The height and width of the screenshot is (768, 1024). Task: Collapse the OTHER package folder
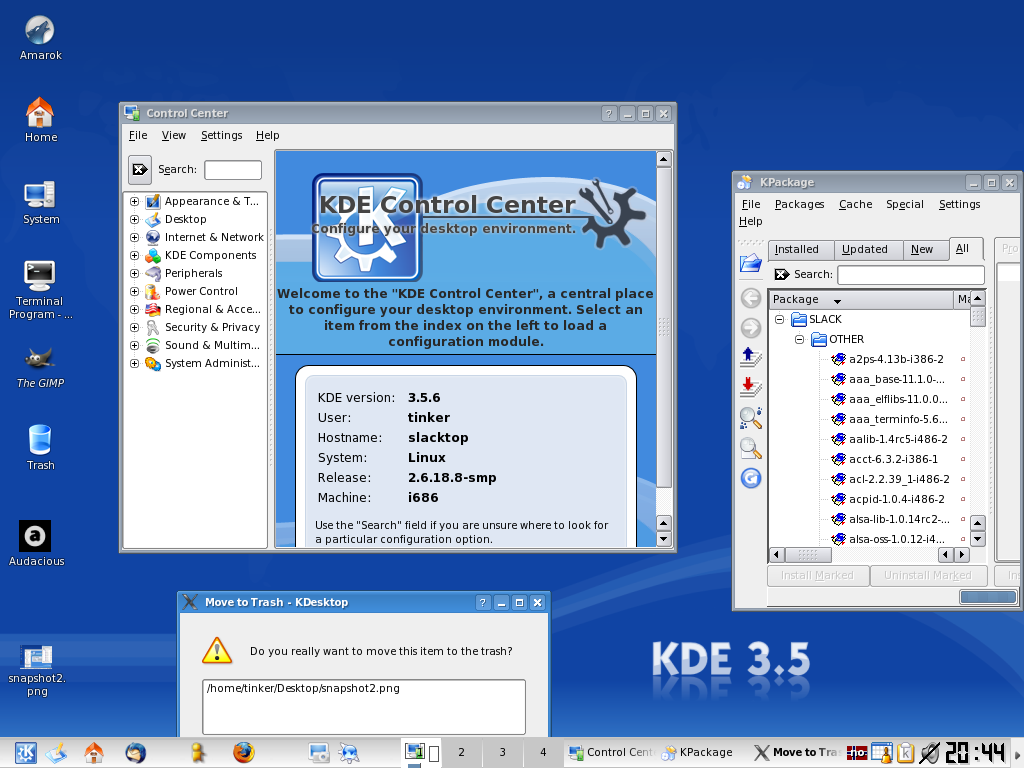coord(799,340)
